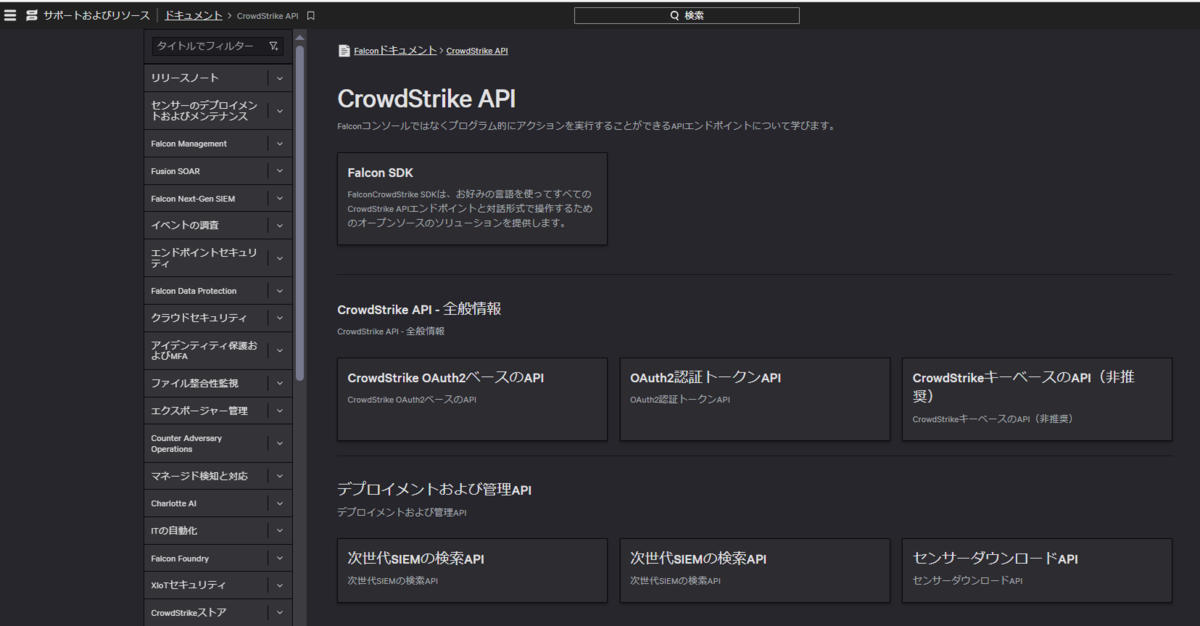Bookmark this page with the bookmark icon
This screenshot has height=626, width=1200.
point(311,16)
